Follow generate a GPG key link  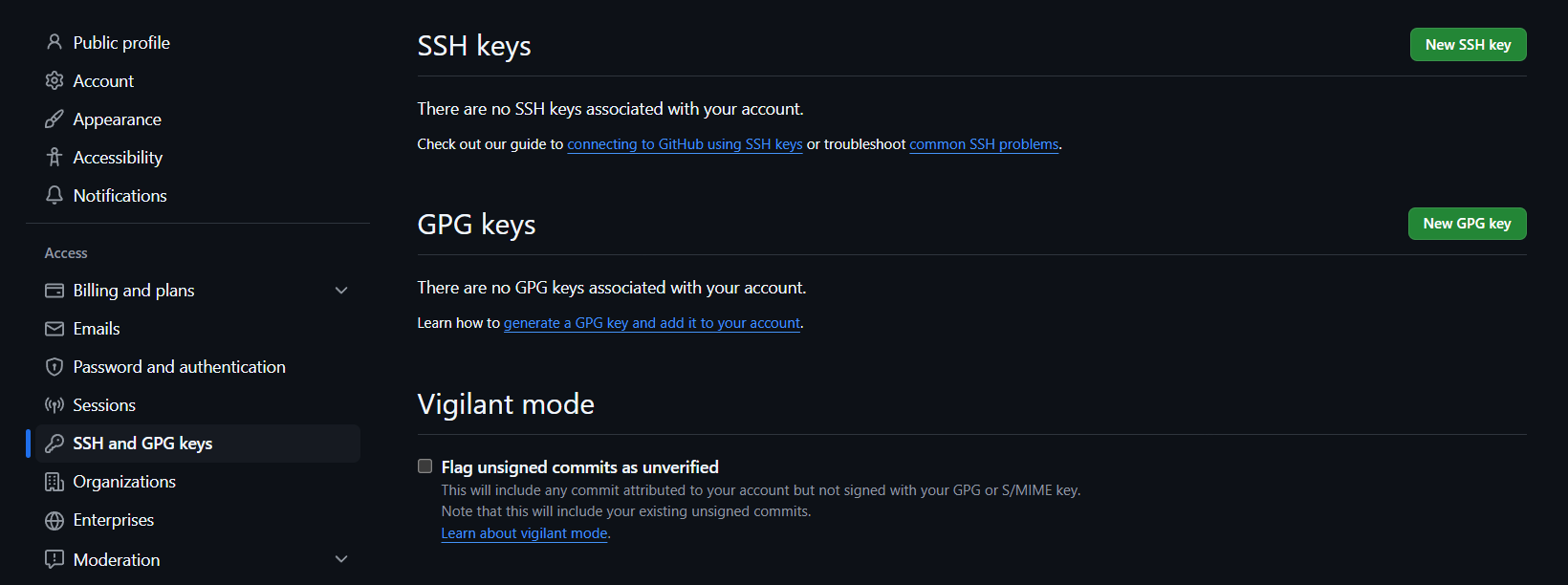pyautogui.click(x=652, y=323)
